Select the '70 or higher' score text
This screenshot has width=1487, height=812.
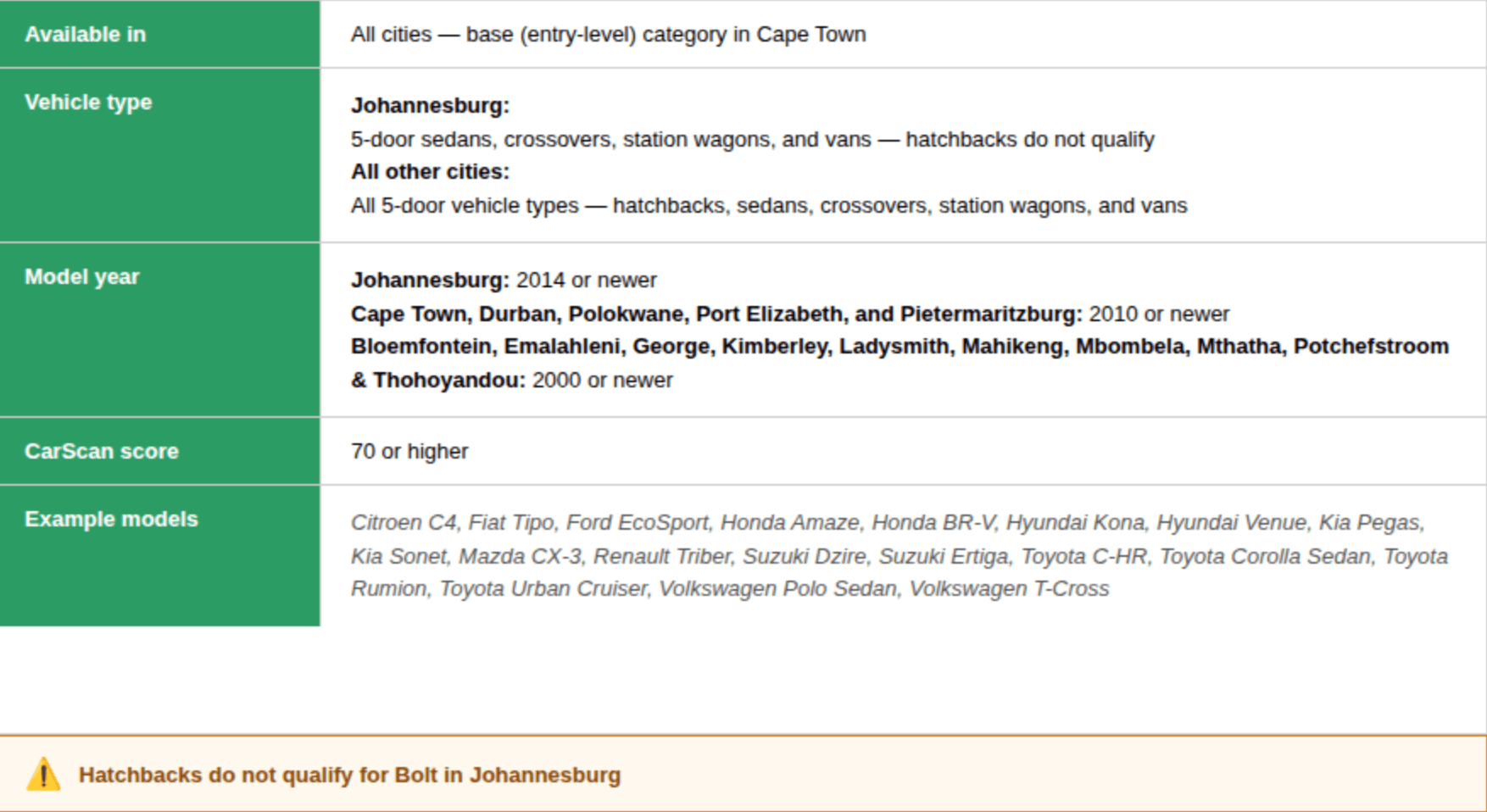coord(409,451)
